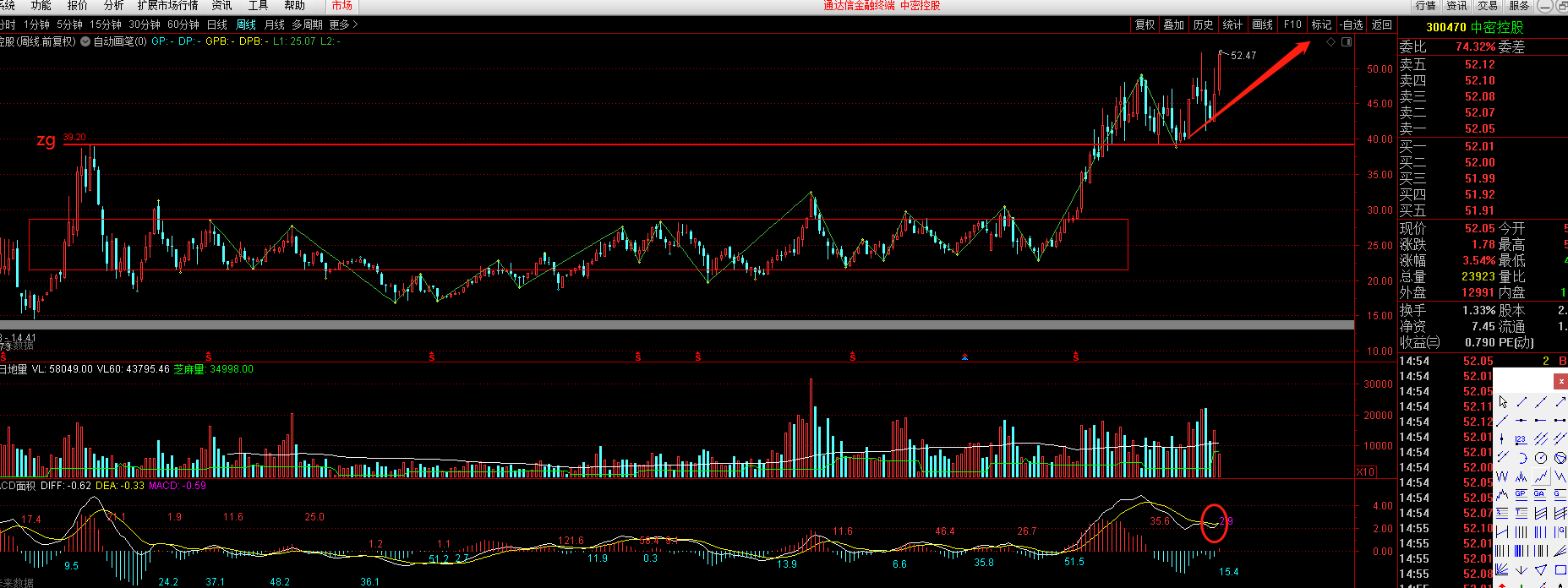The image size is (1568, 588).
Task: Select the circumscribed triangle circle tool
Action: click(x=1560, y=457)
